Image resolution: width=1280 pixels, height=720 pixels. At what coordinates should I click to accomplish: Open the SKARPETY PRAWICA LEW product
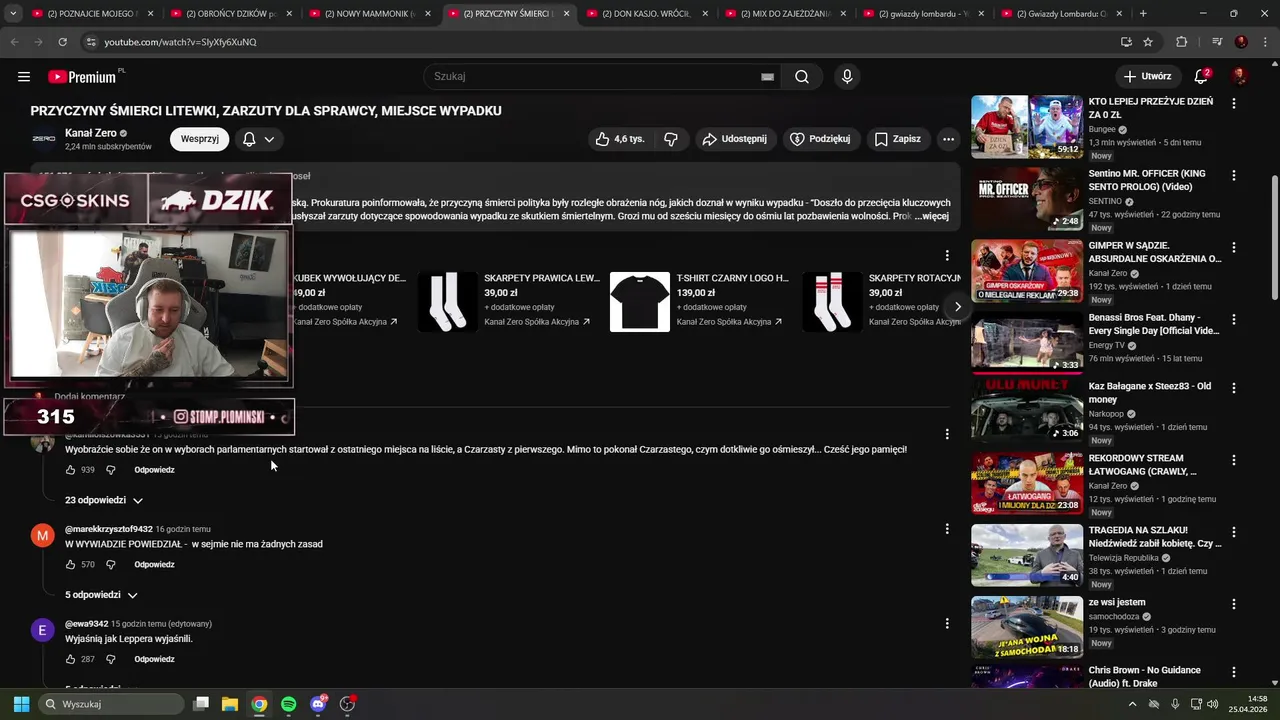(542, 278)
